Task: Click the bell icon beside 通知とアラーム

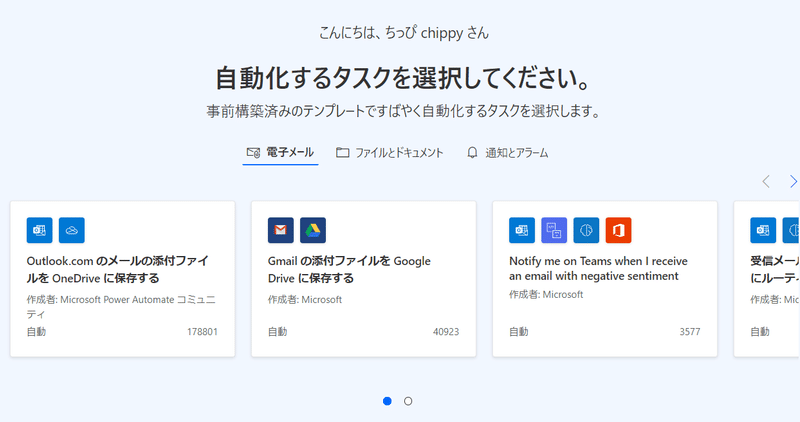Action: point(472,153)
